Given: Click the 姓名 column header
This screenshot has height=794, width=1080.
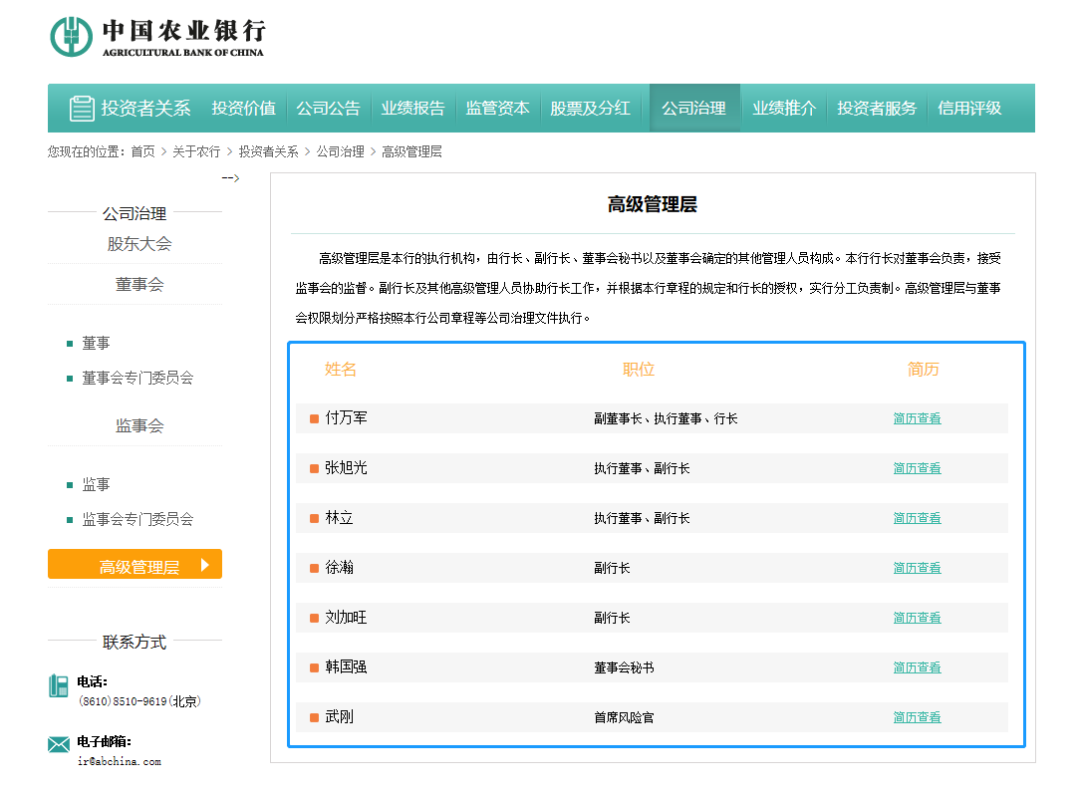Looking at the screenshot, I should coord(340,369).
